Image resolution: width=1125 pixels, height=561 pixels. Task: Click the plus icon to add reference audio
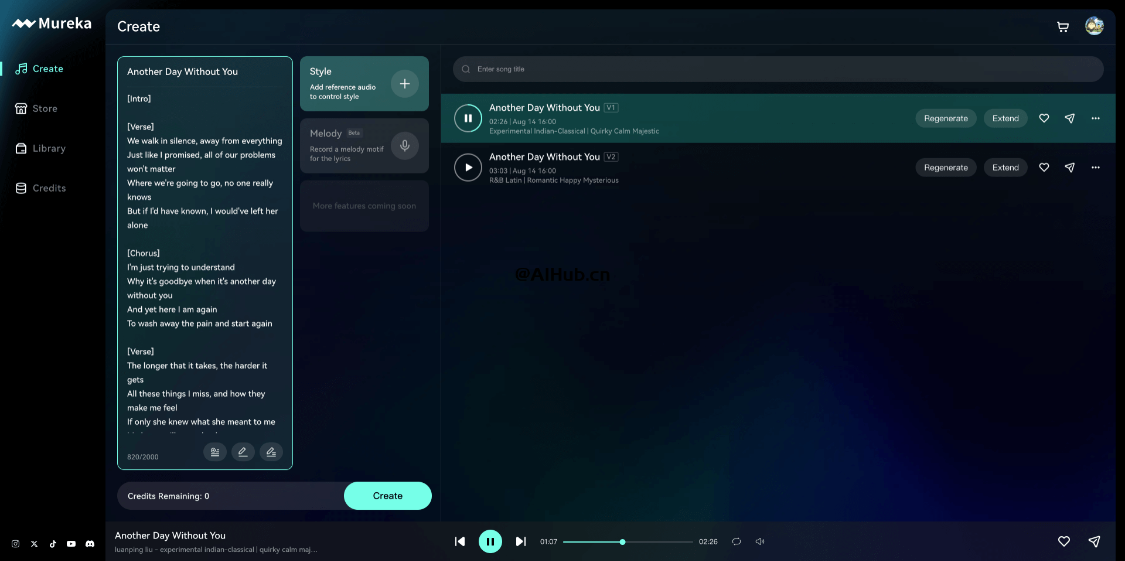pos(404,84)
